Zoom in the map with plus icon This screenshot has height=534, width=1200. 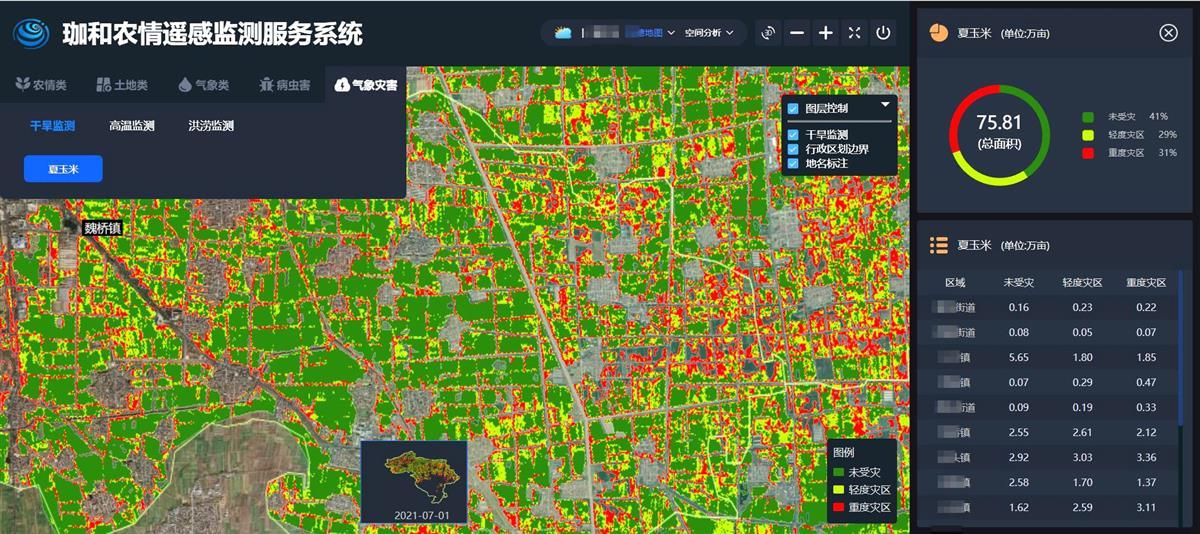point(826,33)
